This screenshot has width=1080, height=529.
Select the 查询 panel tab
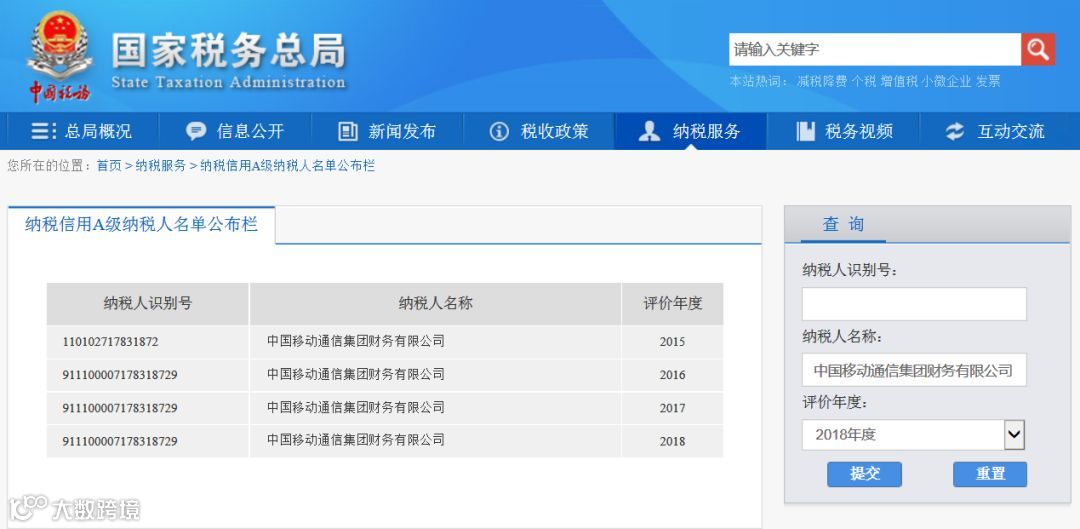[843, 225]
